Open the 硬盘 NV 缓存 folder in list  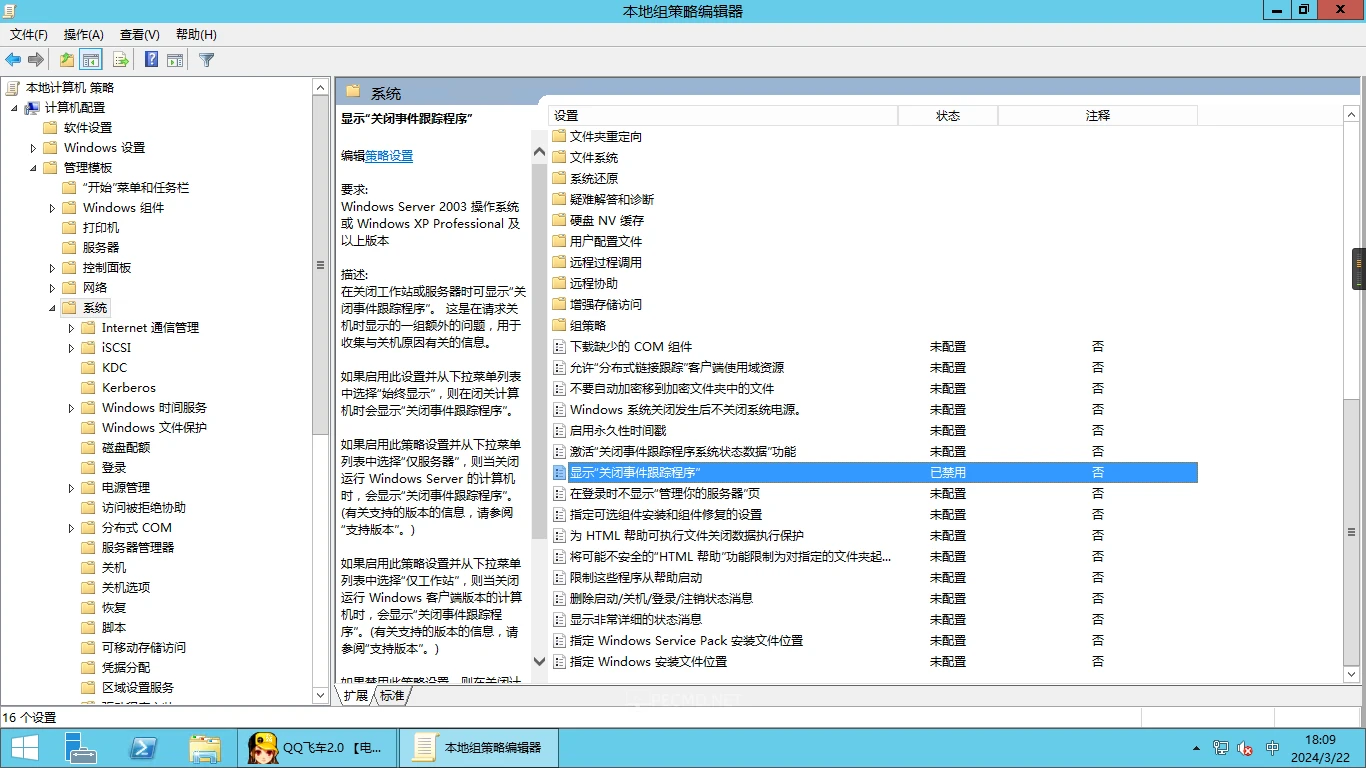click(607, 220)
